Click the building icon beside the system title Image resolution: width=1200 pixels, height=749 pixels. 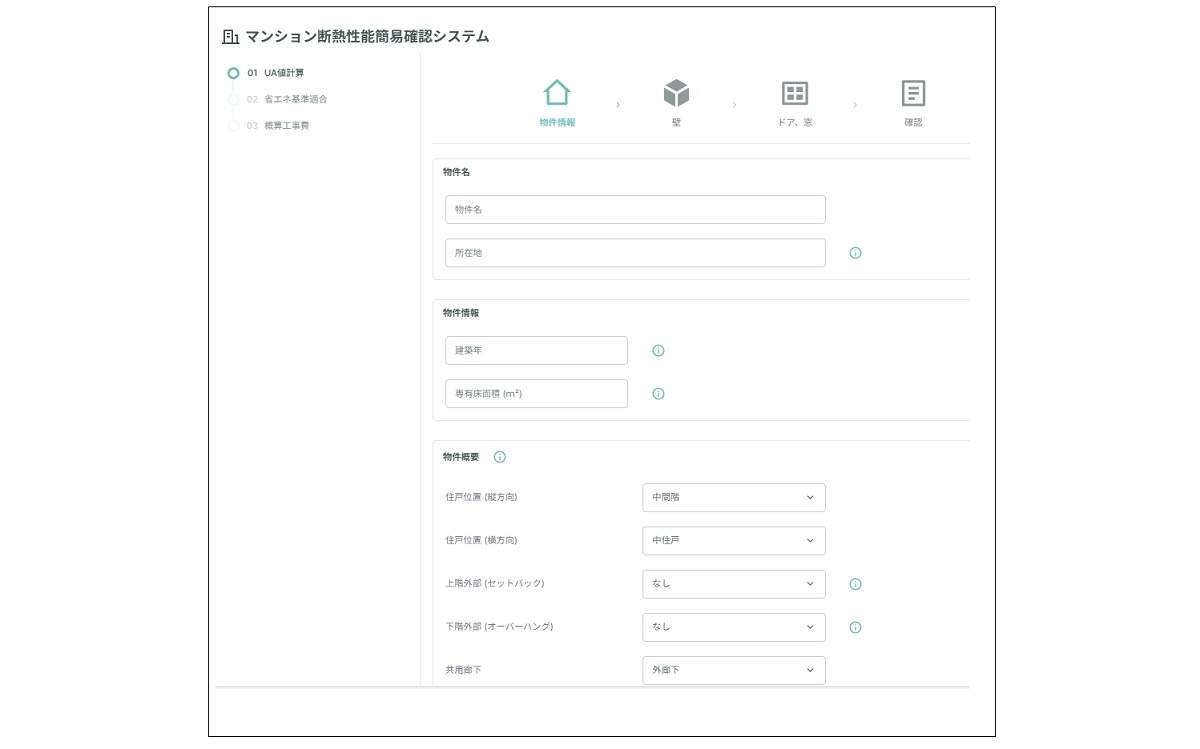(x=231, y=37)
